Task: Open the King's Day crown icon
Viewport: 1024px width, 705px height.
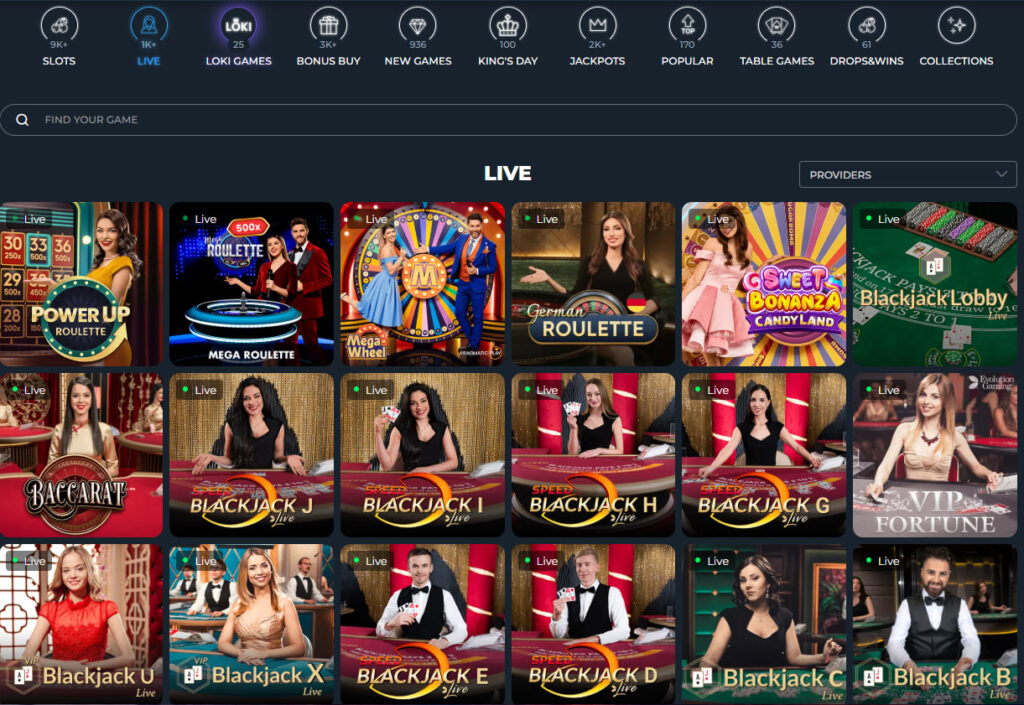Action: (507, 25)
